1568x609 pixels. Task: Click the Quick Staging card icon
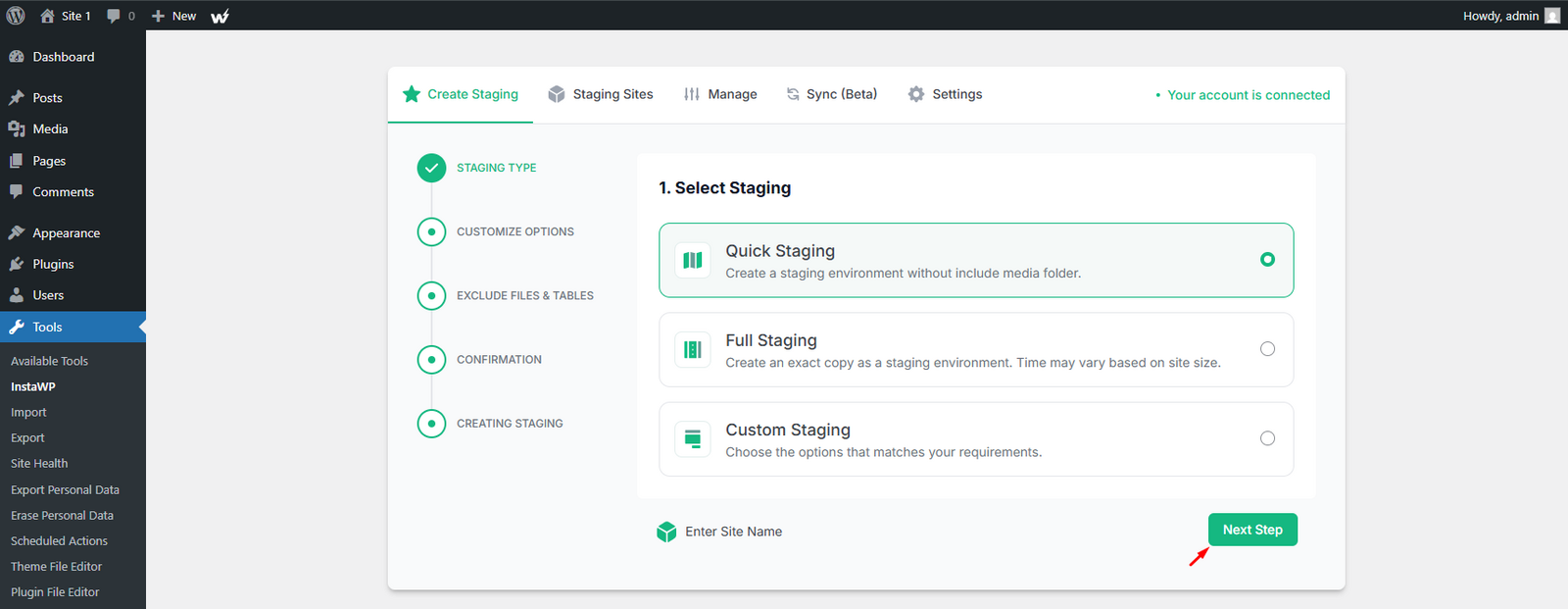(x=693, y=261)
